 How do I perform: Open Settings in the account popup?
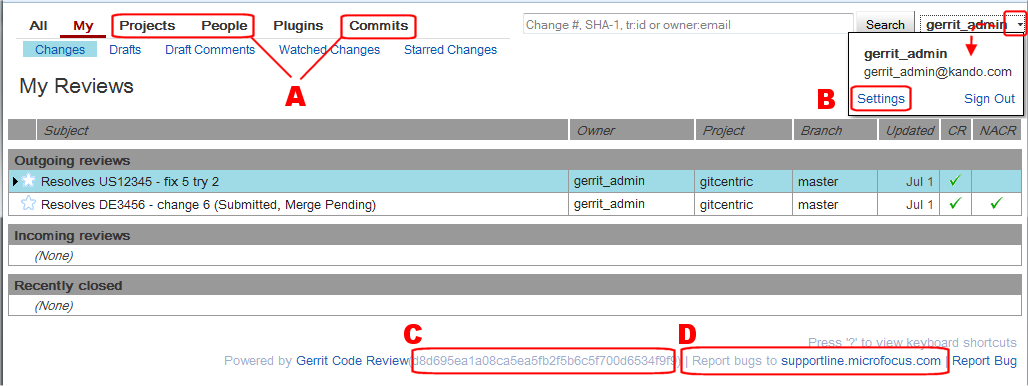click(x=881, y=99)
